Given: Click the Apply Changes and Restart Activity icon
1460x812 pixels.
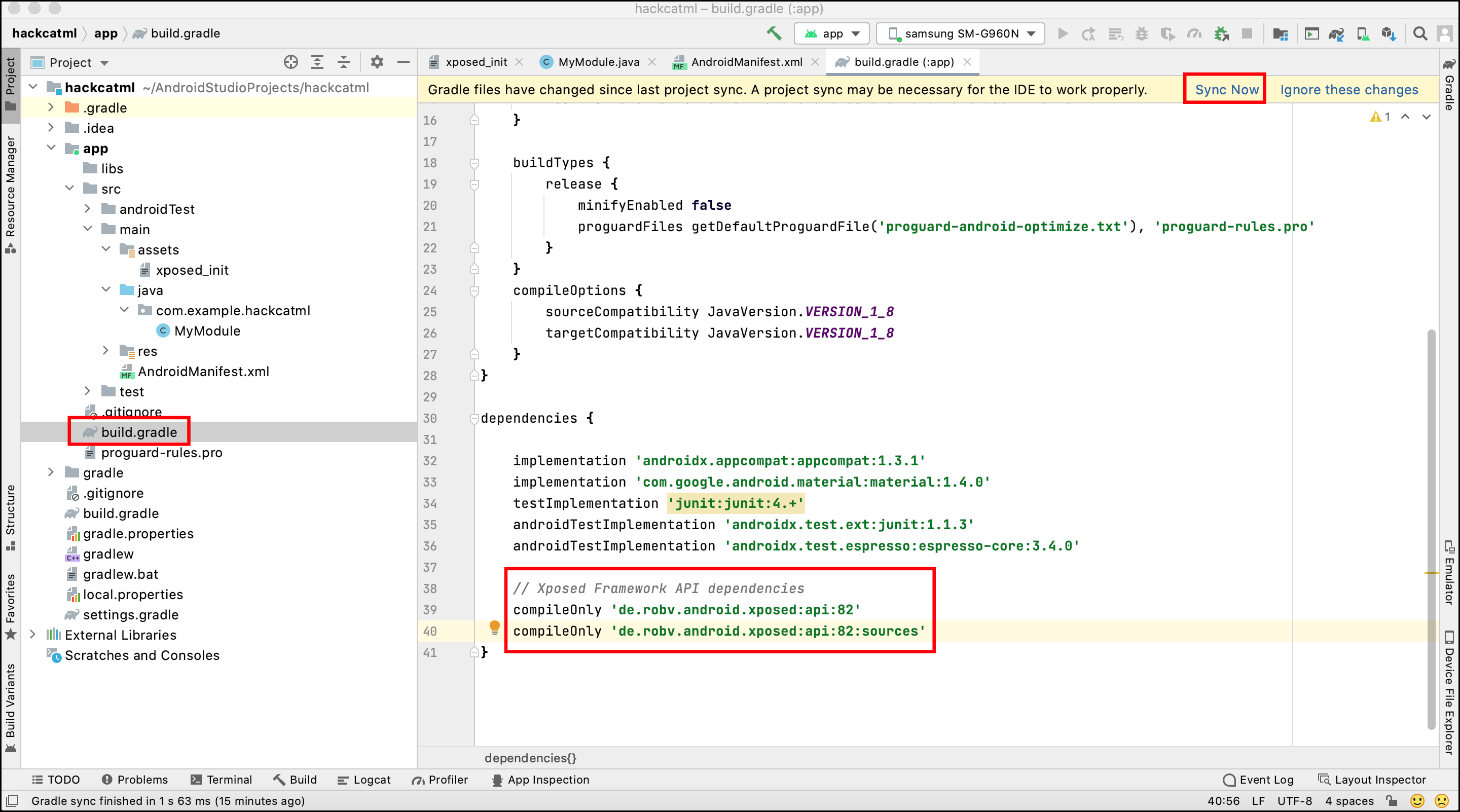Looking at the screenshot, I should (x=1088, y=34).
